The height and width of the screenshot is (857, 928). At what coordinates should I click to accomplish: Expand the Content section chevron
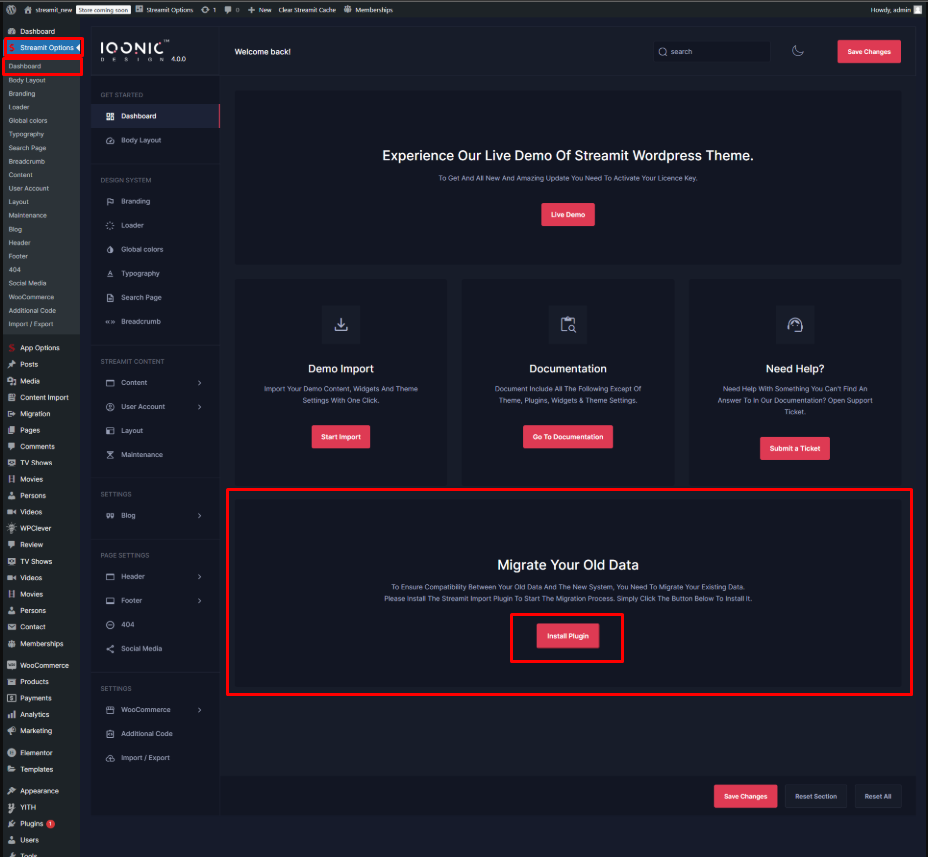[x=199, y=383]
